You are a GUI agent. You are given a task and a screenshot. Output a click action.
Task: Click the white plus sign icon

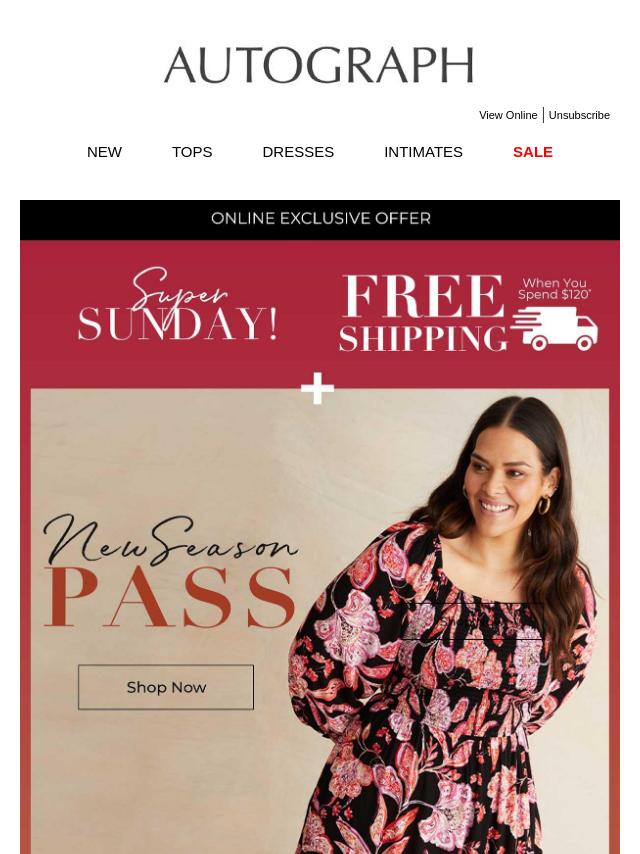click(x=318, y=388)
